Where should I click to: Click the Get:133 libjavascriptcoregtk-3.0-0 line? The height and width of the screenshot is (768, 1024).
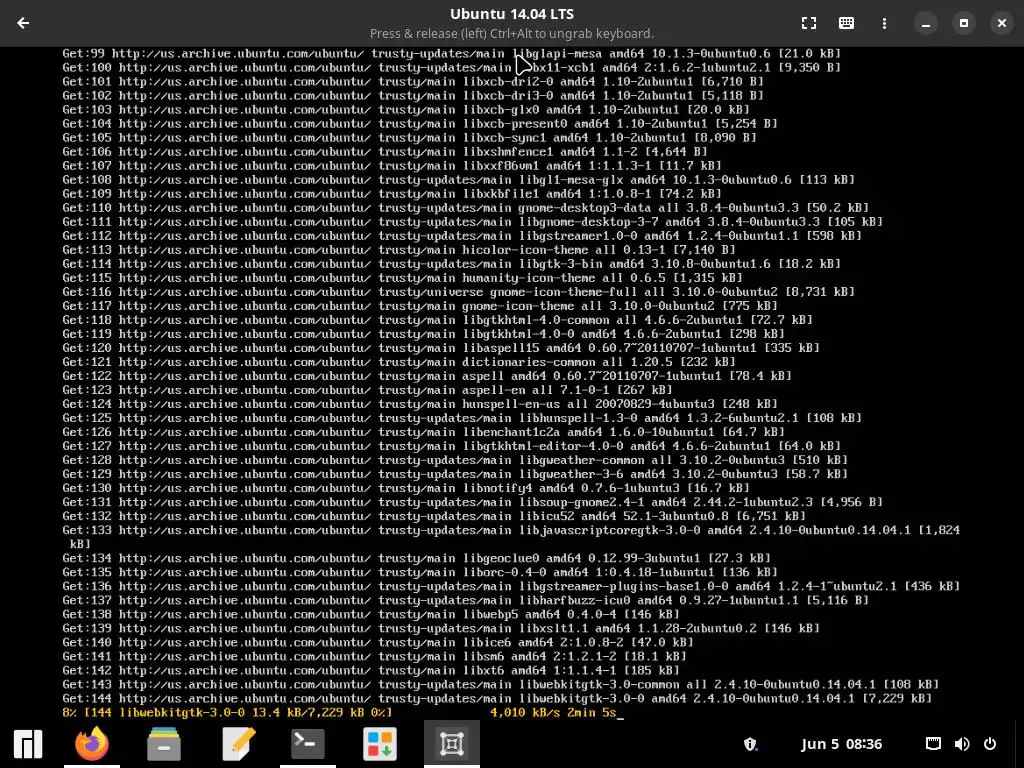coord(511,537)
